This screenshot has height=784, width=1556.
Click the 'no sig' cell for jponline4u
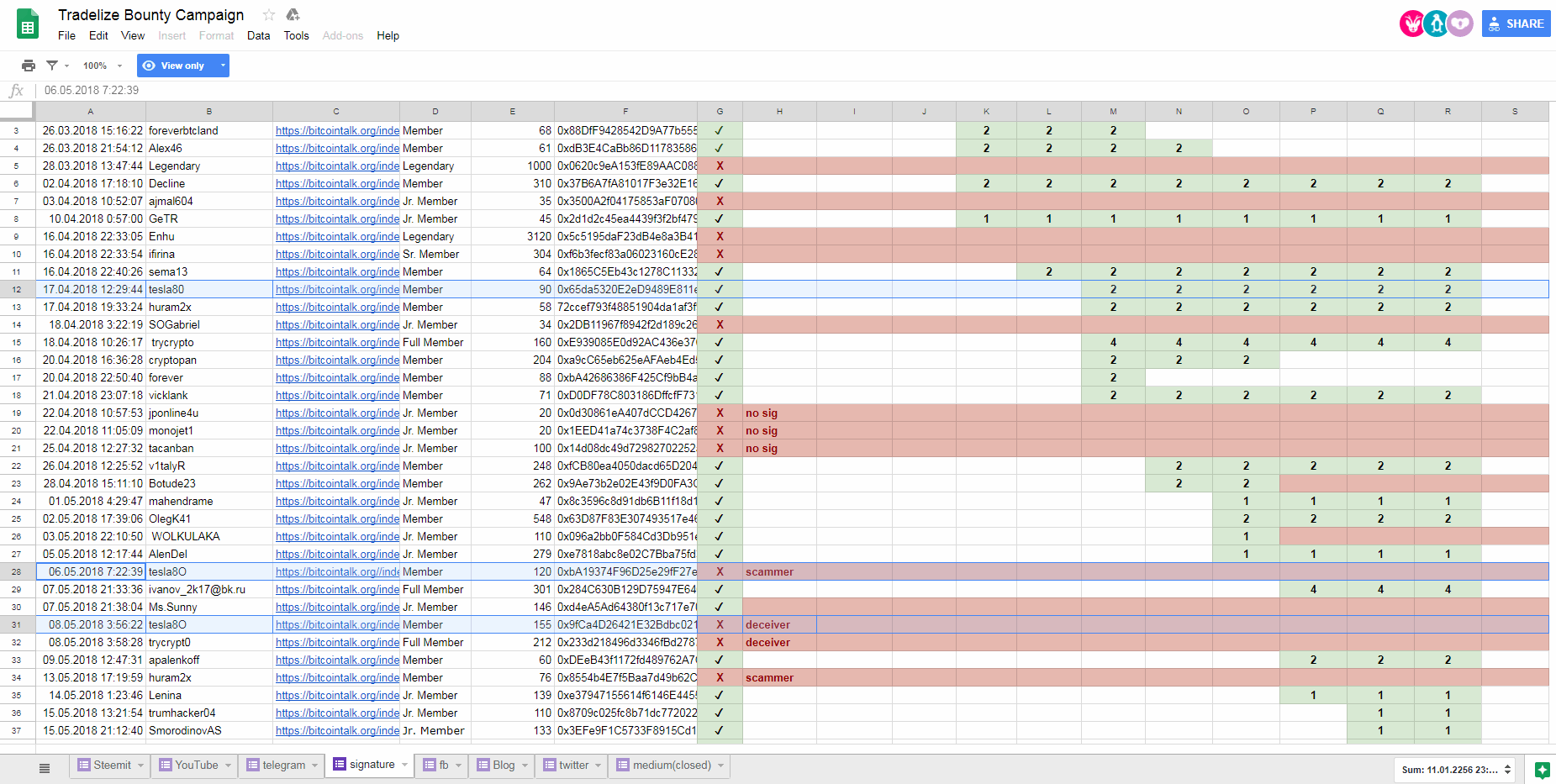(x=779, y=413)
